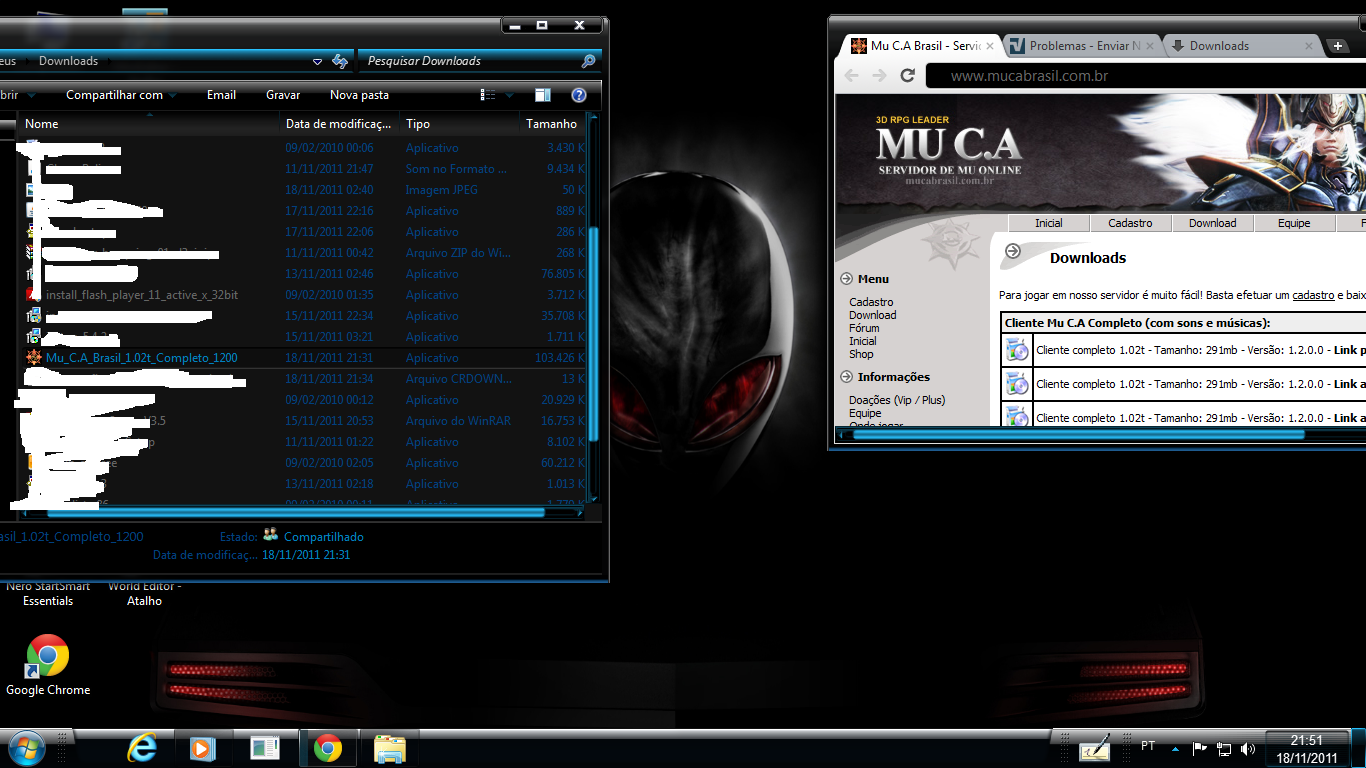Open the Windows Explorer taskbar icon

389,748
